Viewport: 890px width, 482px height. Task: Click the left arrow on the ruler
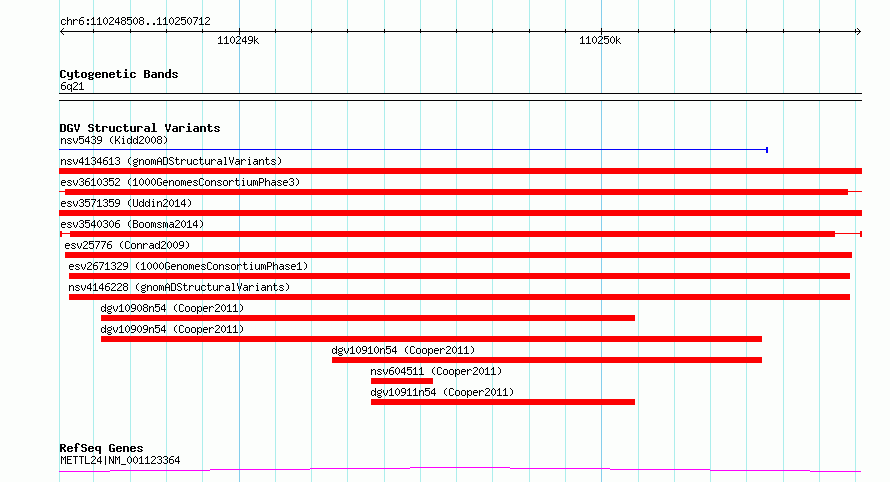pos(62,32)
